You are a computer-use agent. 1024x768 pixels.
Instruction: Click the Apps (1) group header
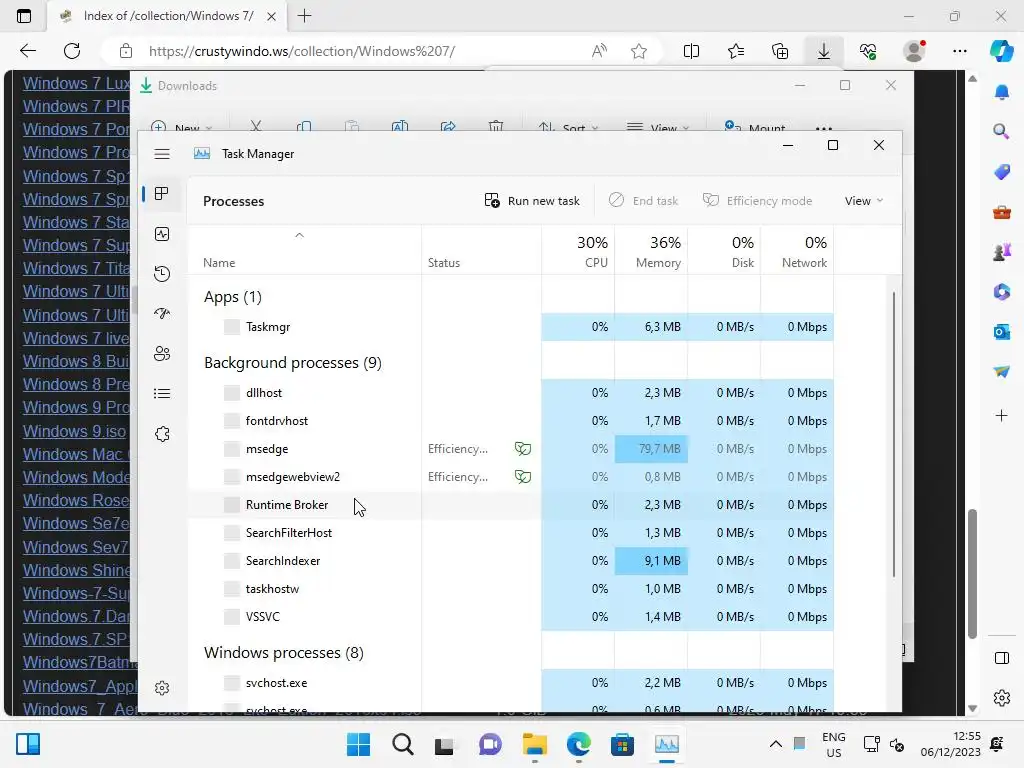[x=232, y=297]
